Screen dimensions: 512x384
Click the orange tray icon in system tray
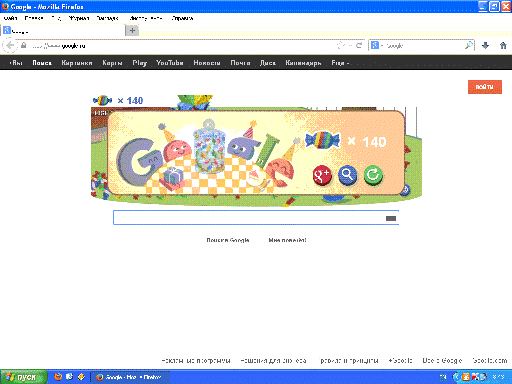(466, 377)
